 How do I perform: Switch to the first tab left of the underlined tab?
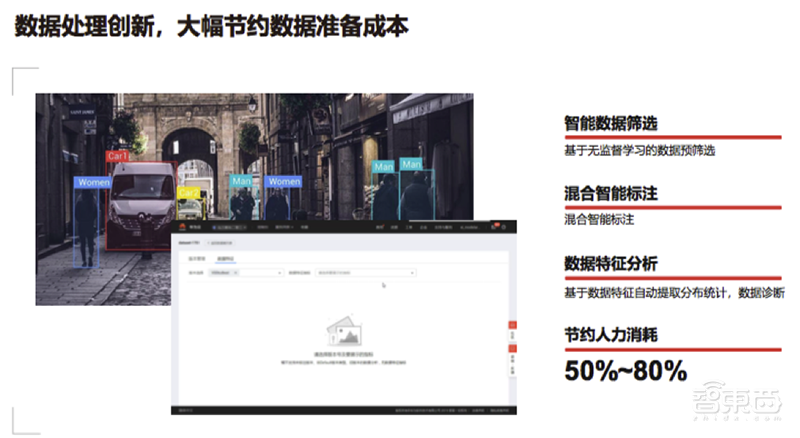(x=196, y=259)
